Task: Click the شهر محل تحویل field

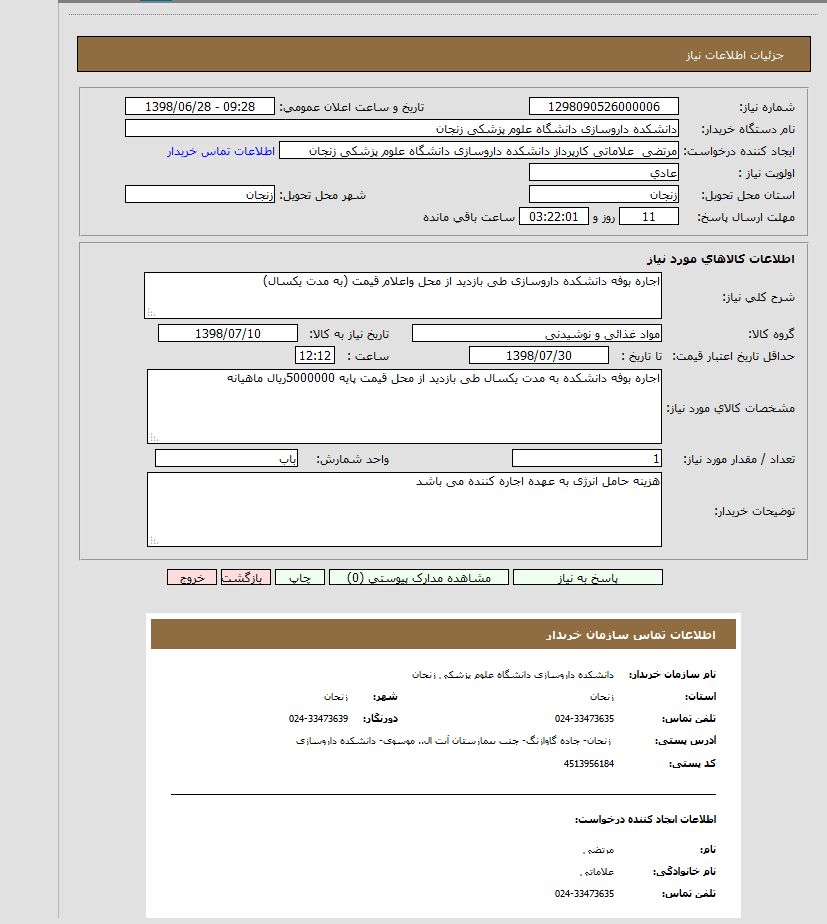Action: tap(200, 195)
